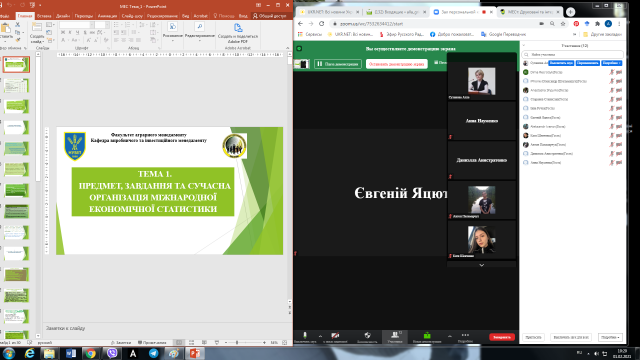The image size is (640, 360).
Task: Click the Format Painter brush icon
Action: tap(18, 40)
